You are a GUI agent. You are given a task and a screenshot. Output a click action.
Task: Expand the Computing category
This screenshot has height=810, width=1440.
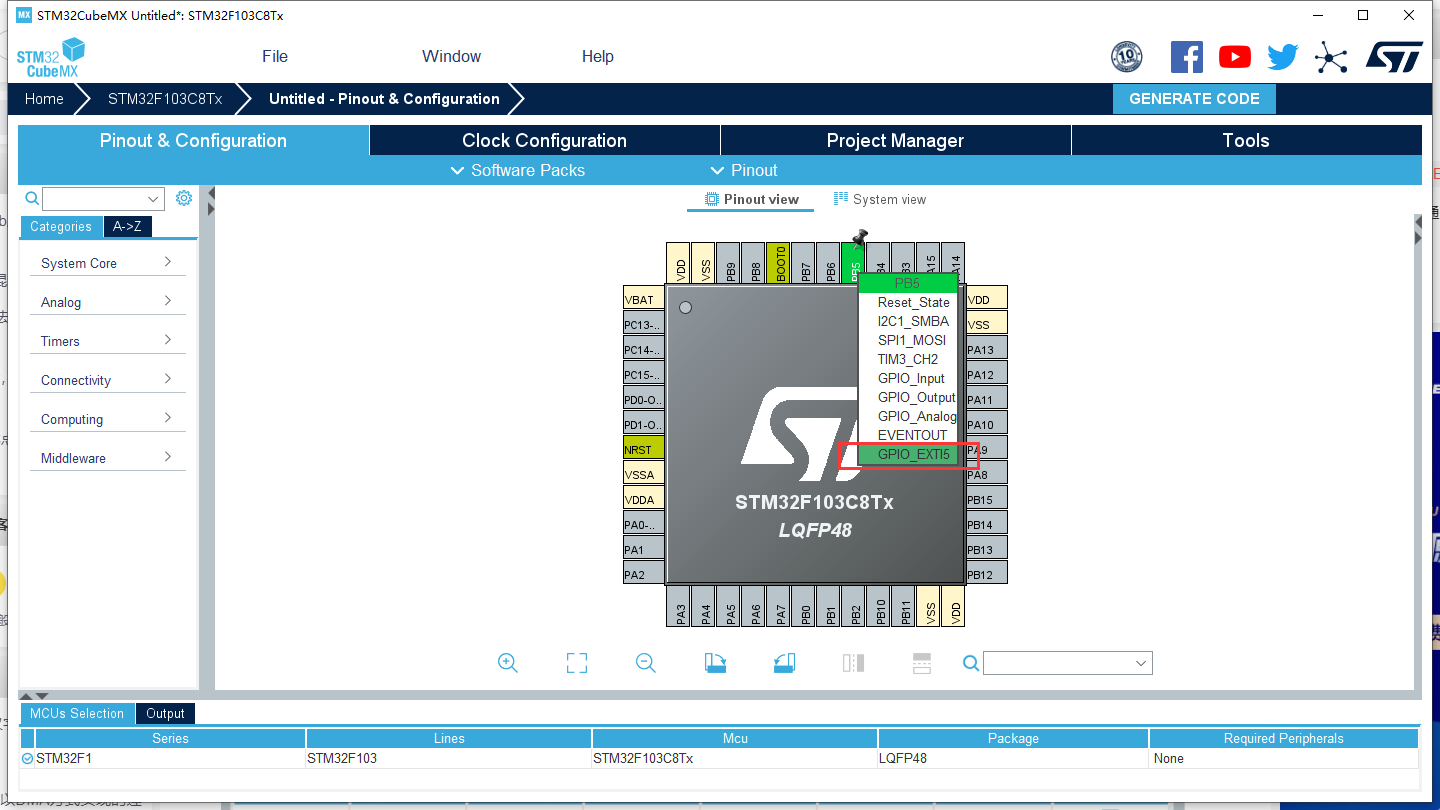pyautogui.click(x=107, y=419)
